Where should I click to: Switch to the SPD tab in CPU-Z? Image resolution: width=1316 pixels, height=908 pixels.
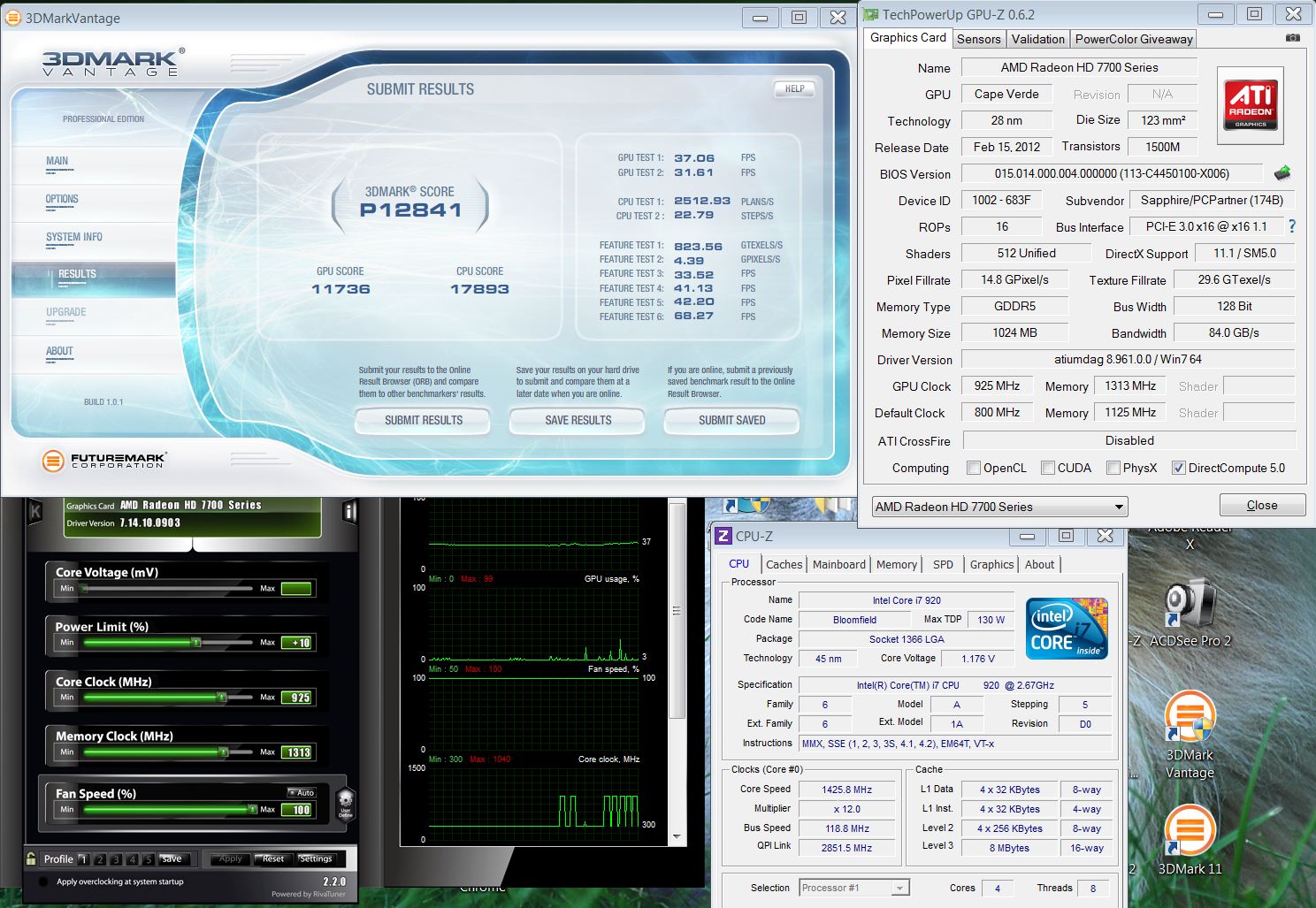coord(943,564)
